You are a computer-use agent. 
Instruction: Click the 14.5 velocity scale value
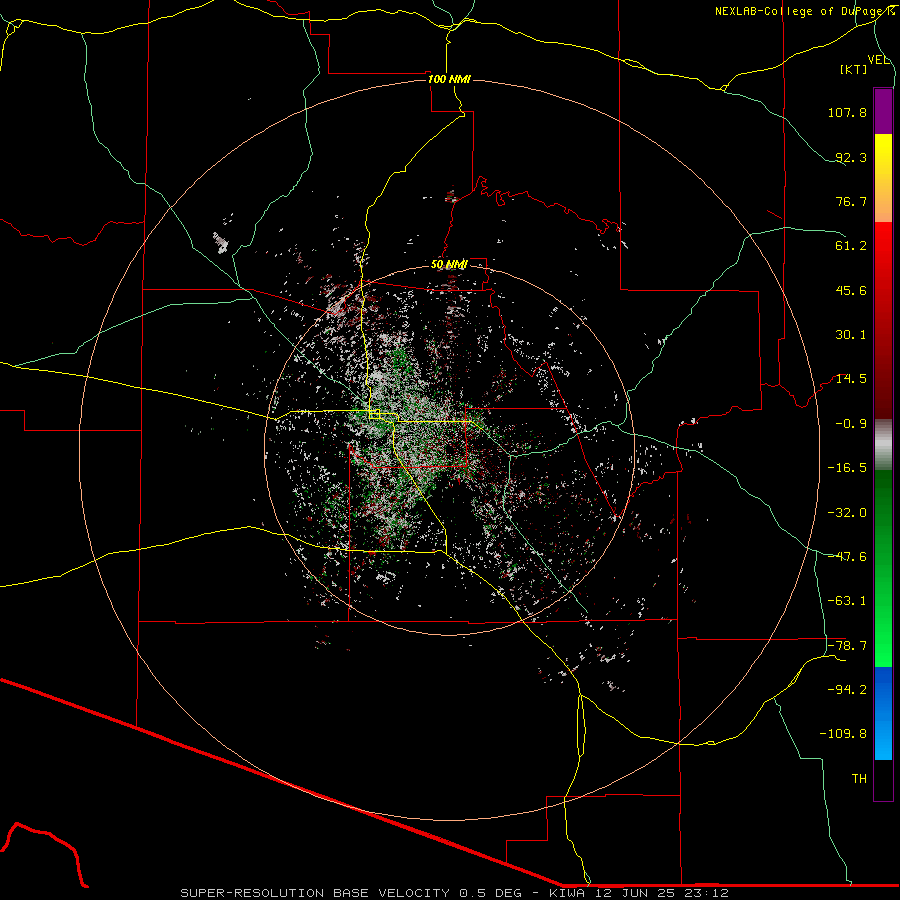pyautogui.click(x=851, y=379)
